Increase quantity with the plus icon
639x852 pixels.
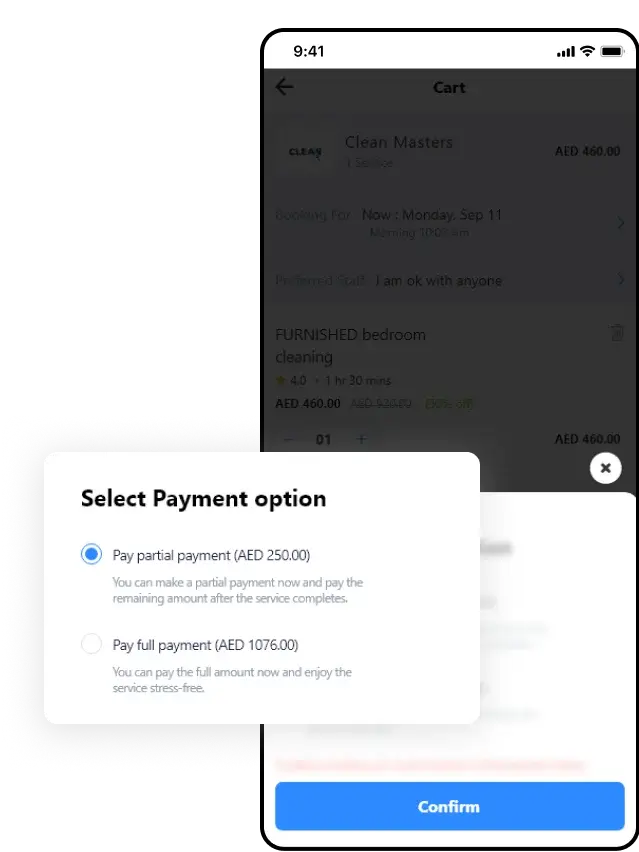[x=361, y=439]
